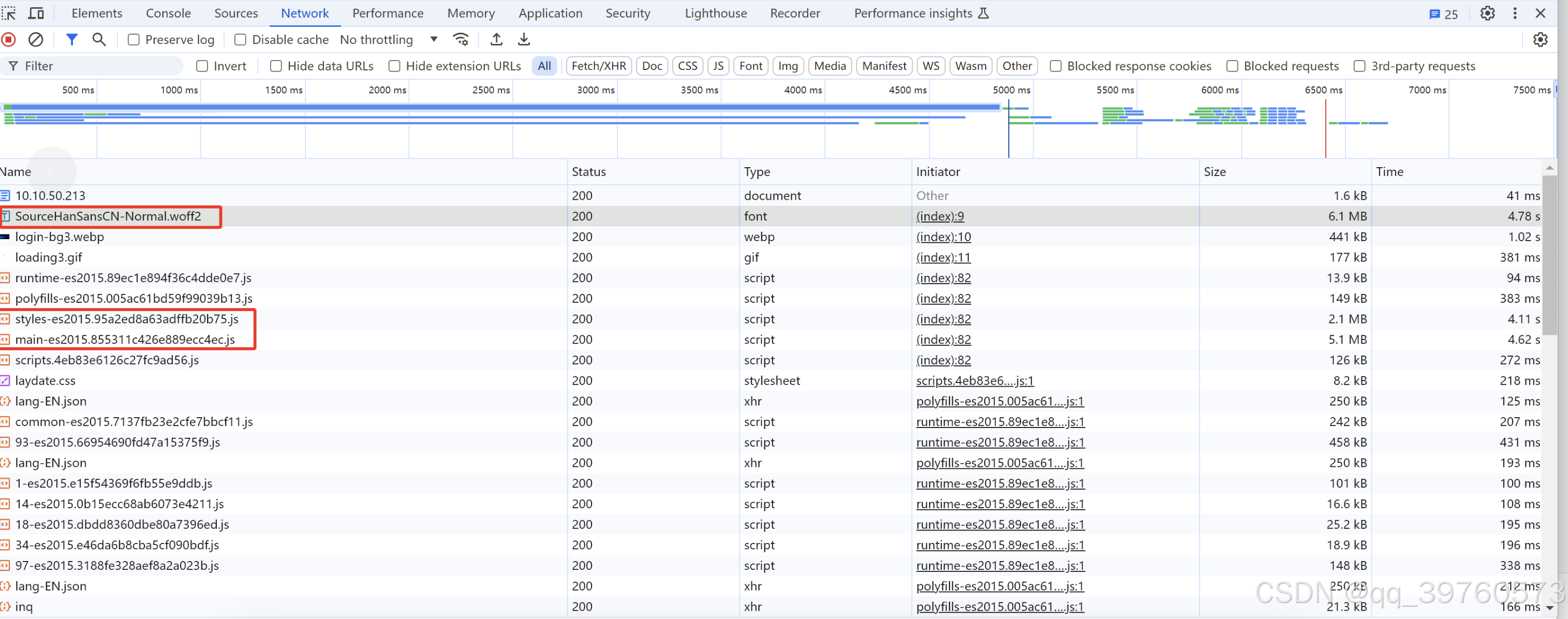The image size is (1568, 619).
Task: Open the DevTools three-dot menu
Action: click(1515, 13)
